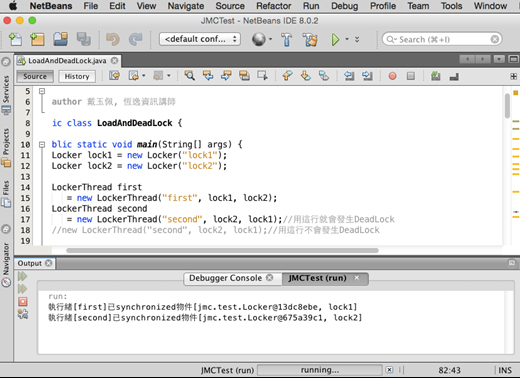Click the Open Project toolbar icon
The width and height of the screenshot is (520, 378).
point(60,39)
